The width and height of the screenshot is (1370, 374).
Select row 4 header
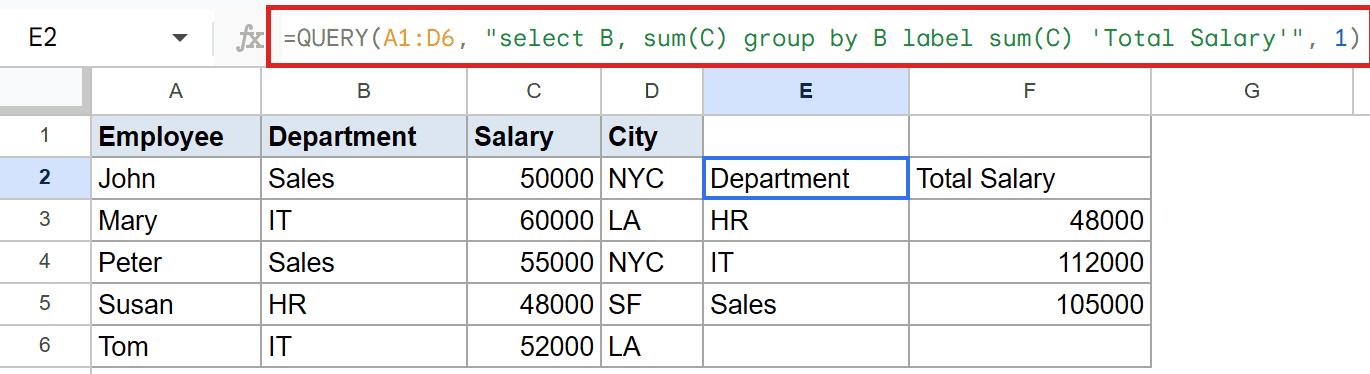[45, 262]
